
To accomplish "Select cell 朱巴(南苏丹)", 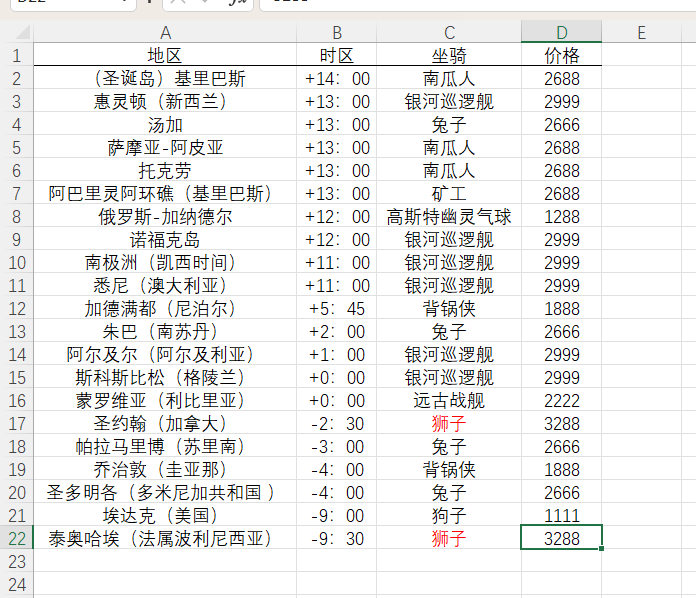I will coord(165,332).
